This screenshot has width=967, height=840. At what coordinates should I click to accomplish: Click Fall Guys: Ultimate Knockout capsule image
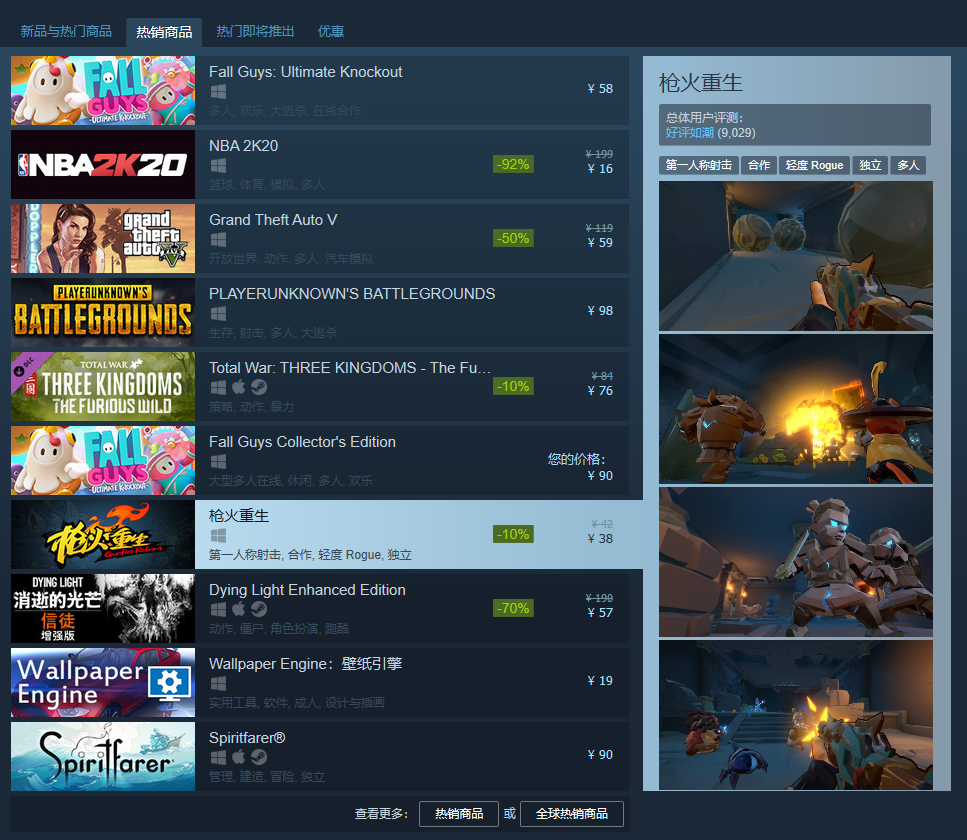click(x=103, y=91)
